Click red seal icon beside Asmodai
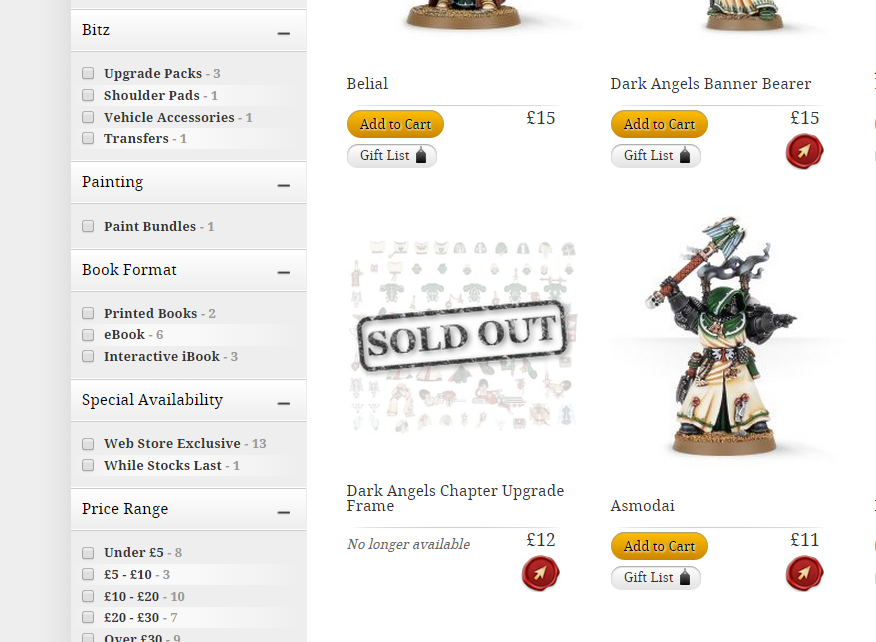The image size is (876, 642). pyautogui.click(x=804, y=573)
